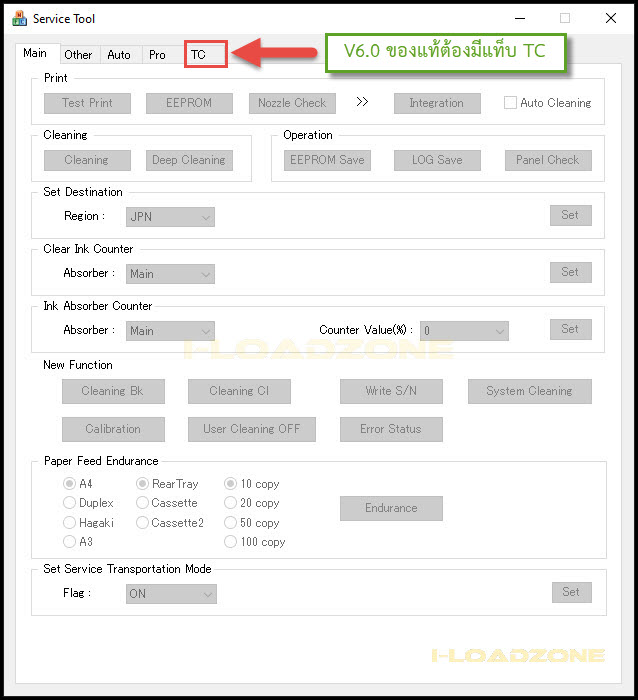Click the Service Tool app icon
This screenshot has height=700, width=638.
point(19,19)
